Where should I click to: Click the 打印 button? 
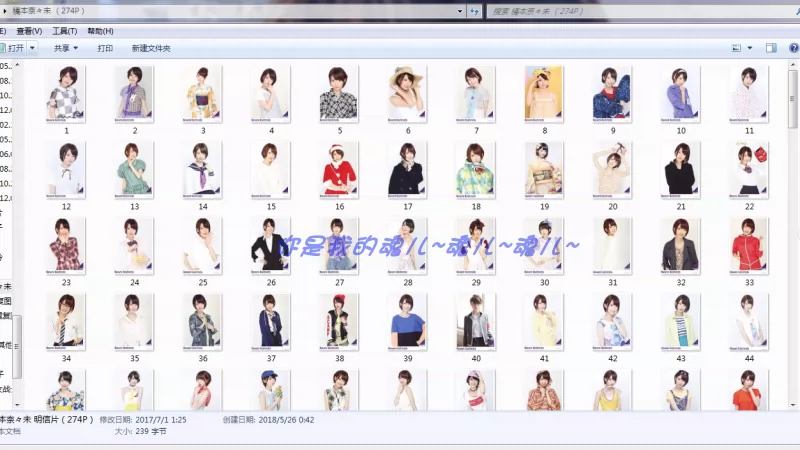click(x=105, y=47)
